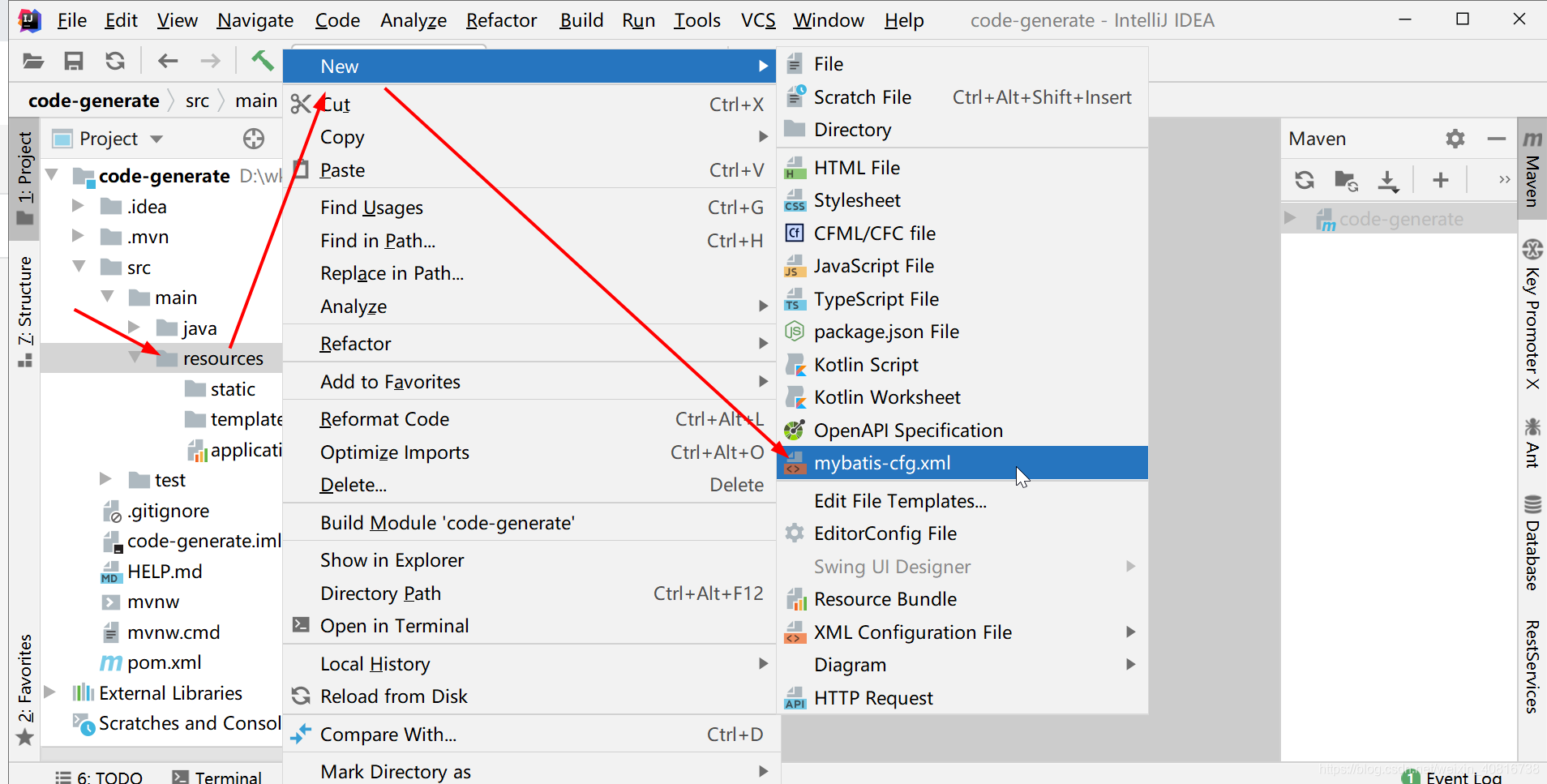The height and width of the screenshot is (784, 1547).
Task: Open the Ant side tool window
Action: [1532, 443]
